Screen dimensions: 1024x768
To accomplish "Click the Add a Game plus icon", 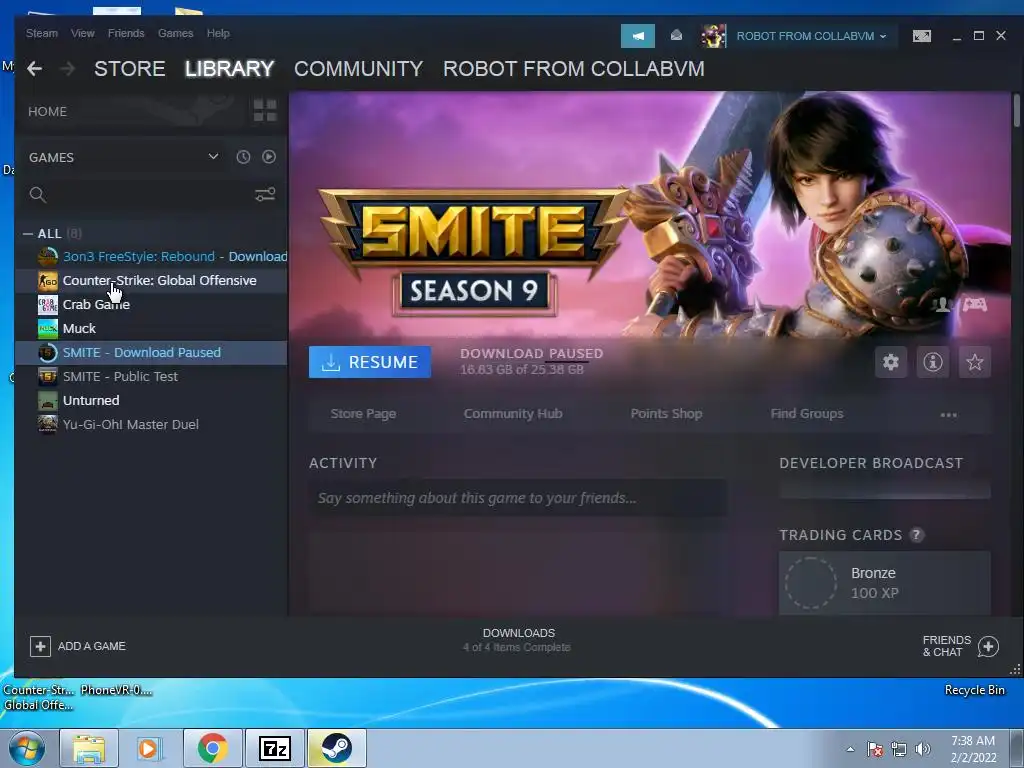I will (40, 646).
